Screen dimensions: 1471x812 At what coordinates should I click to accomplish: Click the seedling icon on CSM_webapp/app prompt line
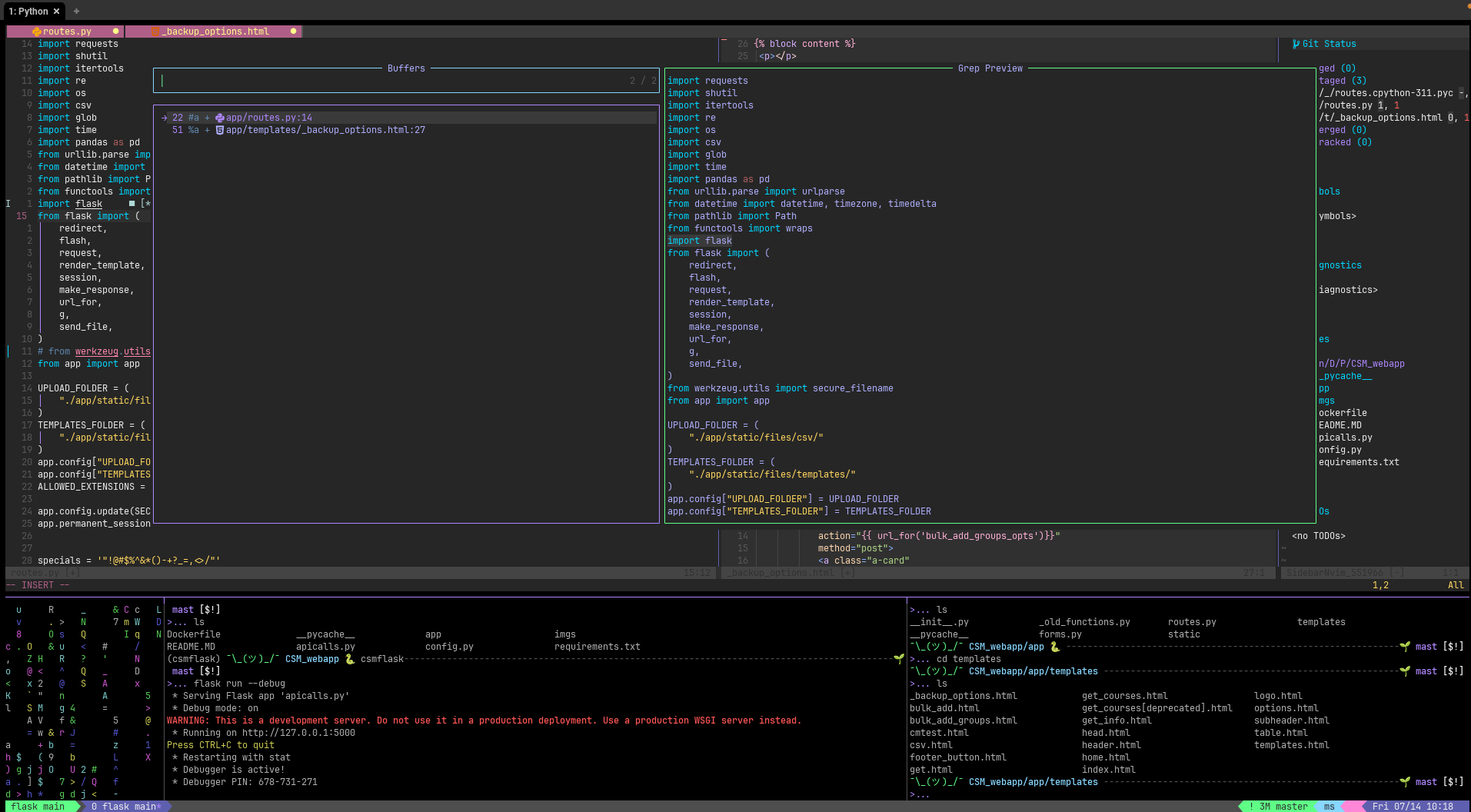(1405, 647)
